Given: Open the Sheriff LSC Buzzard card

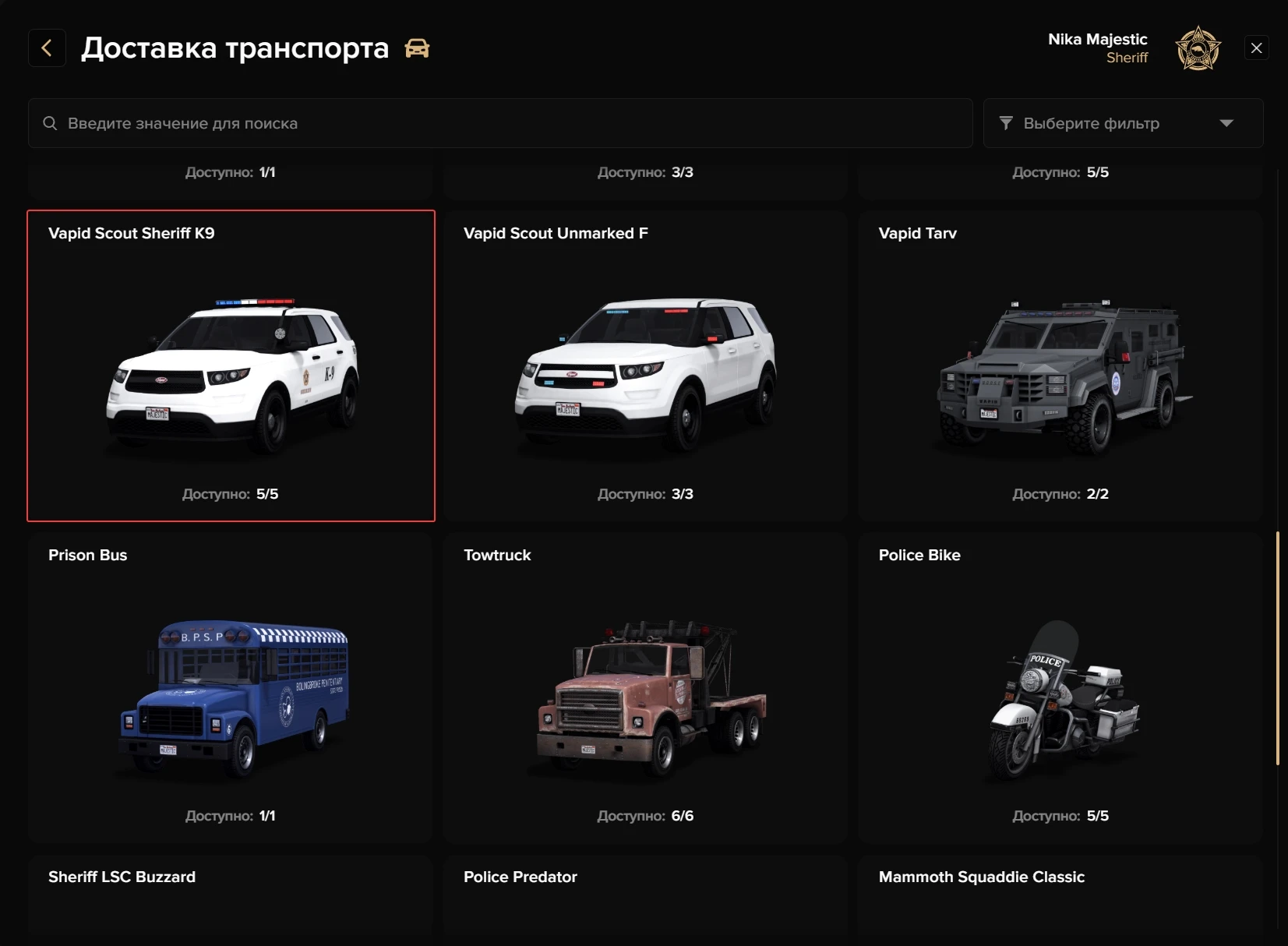Looking at the screenshot, I should [231, 896].
